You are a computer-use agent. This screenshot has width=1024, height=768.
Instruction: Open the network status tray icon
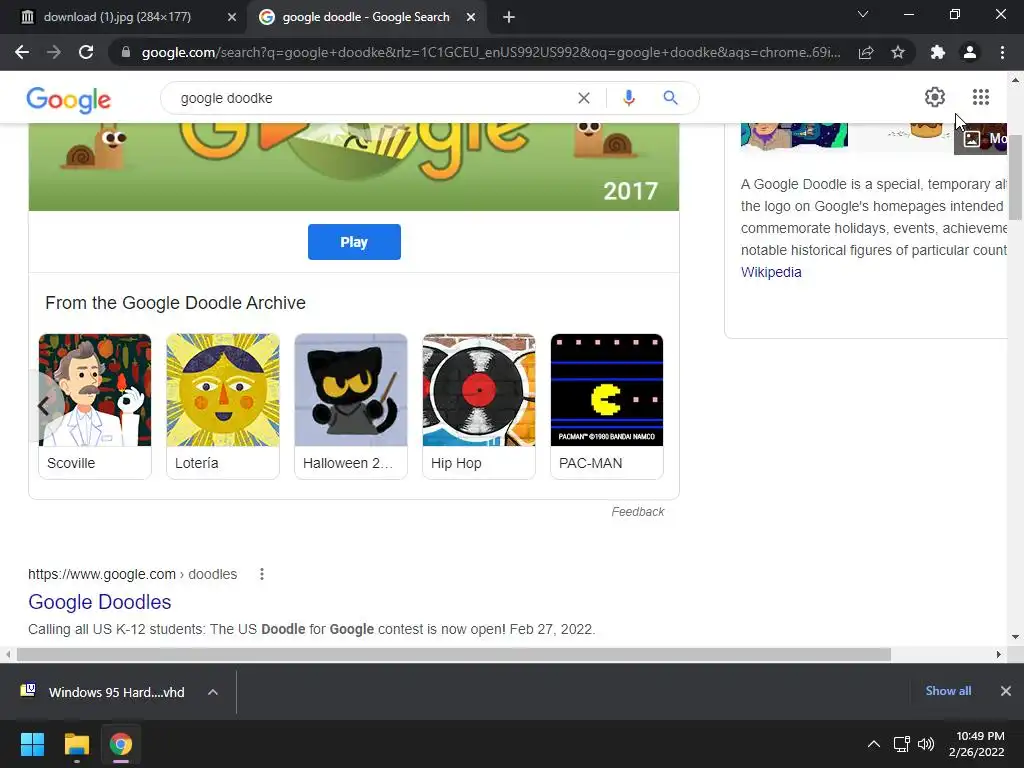(x=902, y=744)
